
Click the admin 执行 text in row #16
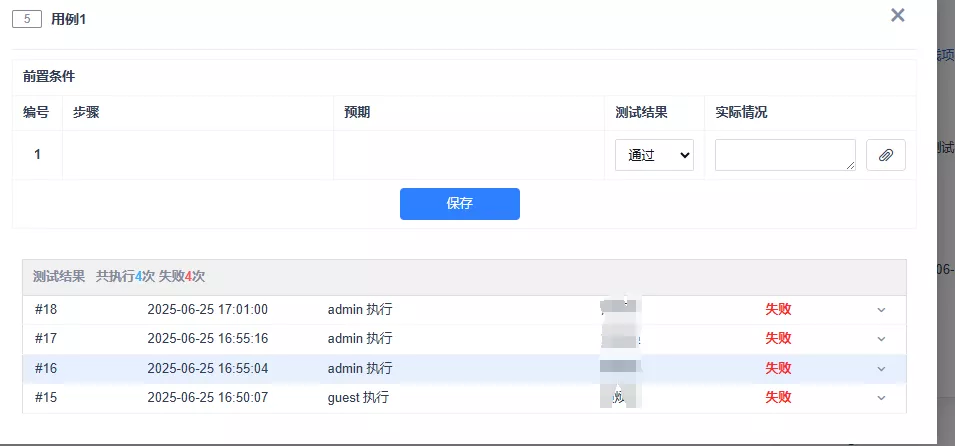tap(360, 369)
